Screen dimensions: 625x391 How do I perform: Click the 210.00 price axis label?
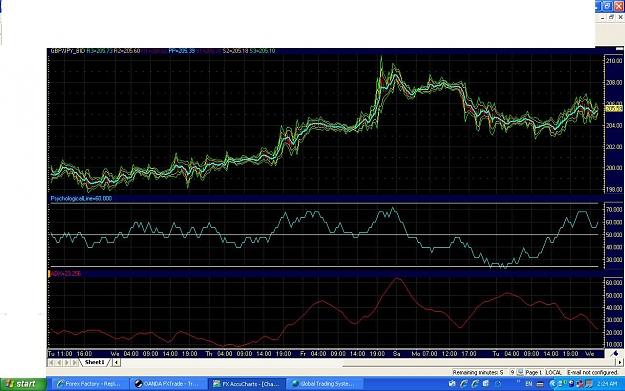coord(613,61)
